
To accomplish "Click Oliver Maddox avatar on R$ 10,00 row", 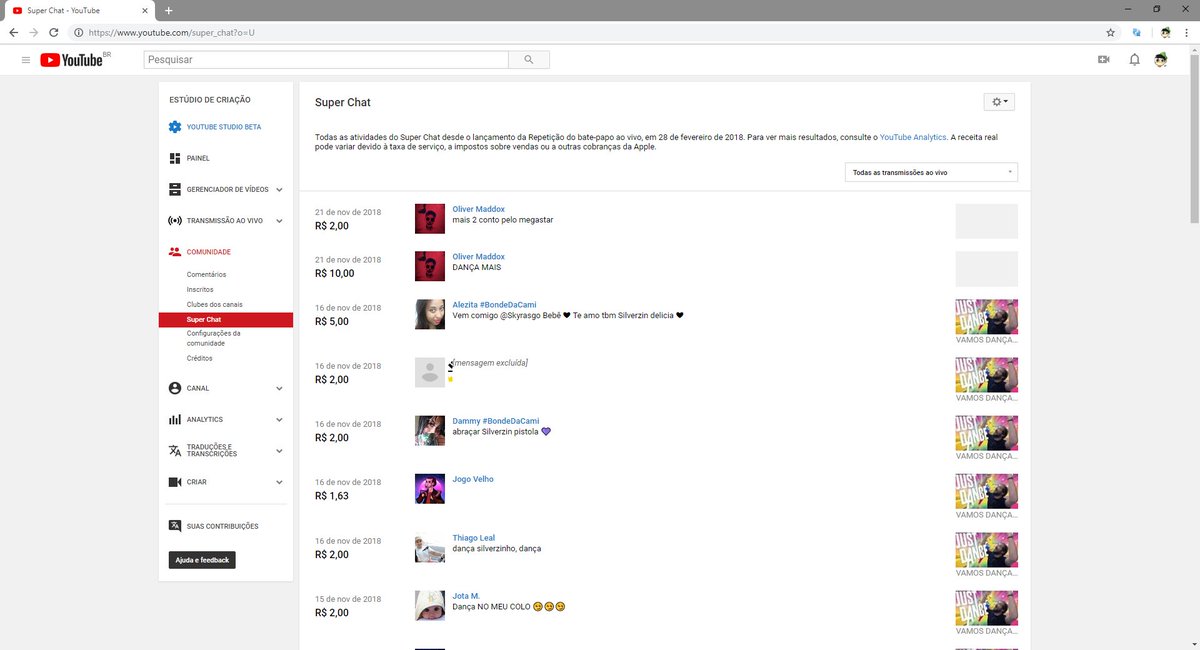I will (430, 266).
